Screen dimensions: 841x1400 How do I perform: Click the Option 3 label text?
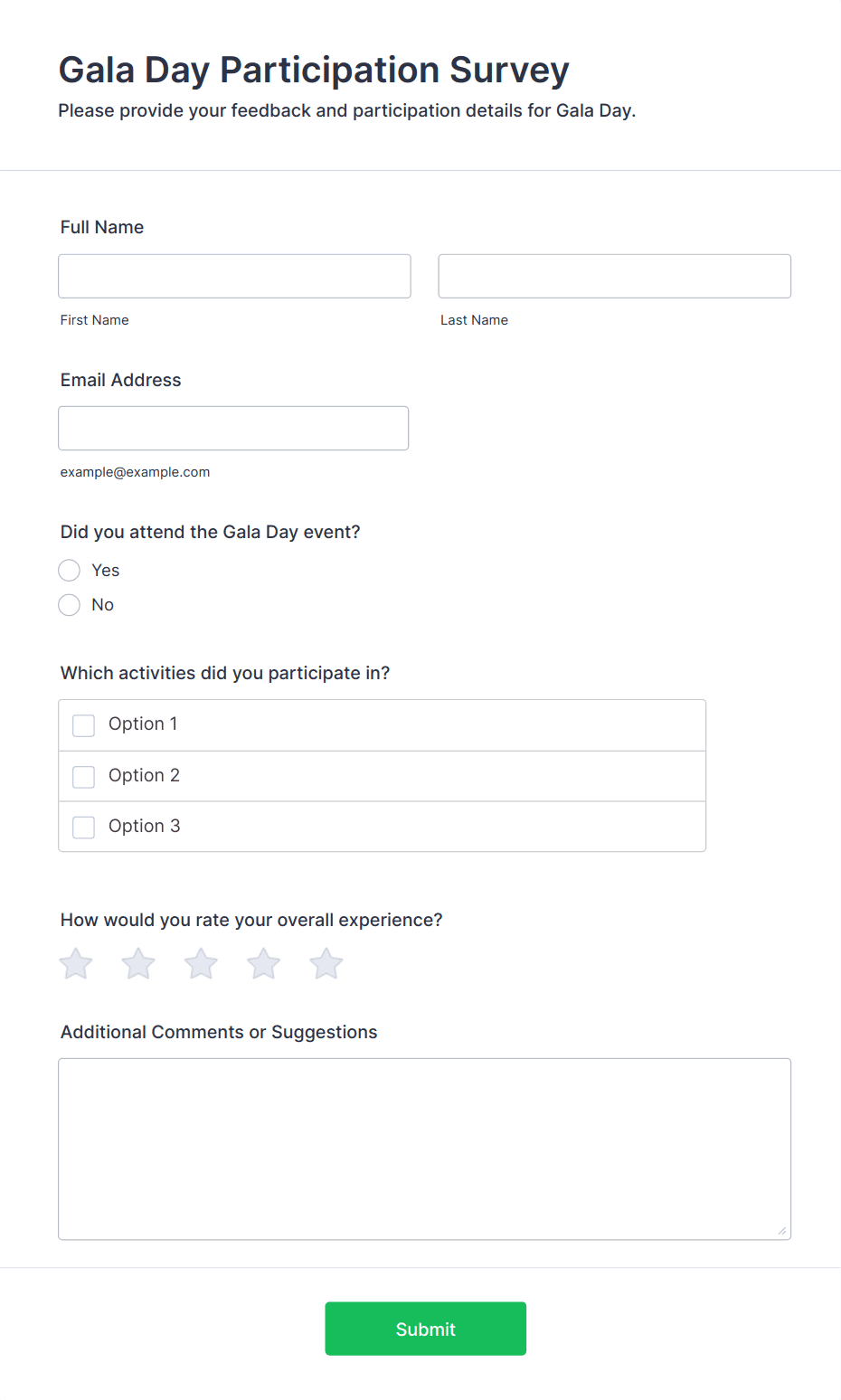145,827
